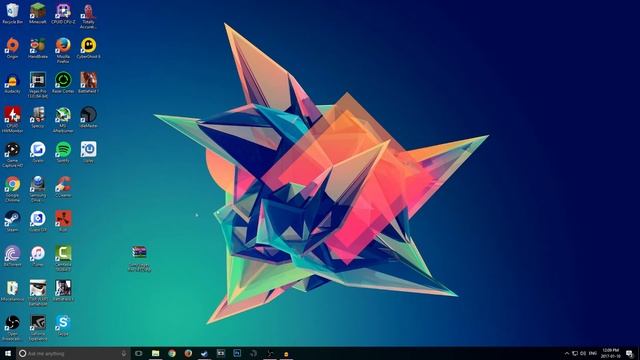Select the Game Capture HD shortcut
Image resolution: width=640 pixels, height=360 pixels.
[12, 155]
